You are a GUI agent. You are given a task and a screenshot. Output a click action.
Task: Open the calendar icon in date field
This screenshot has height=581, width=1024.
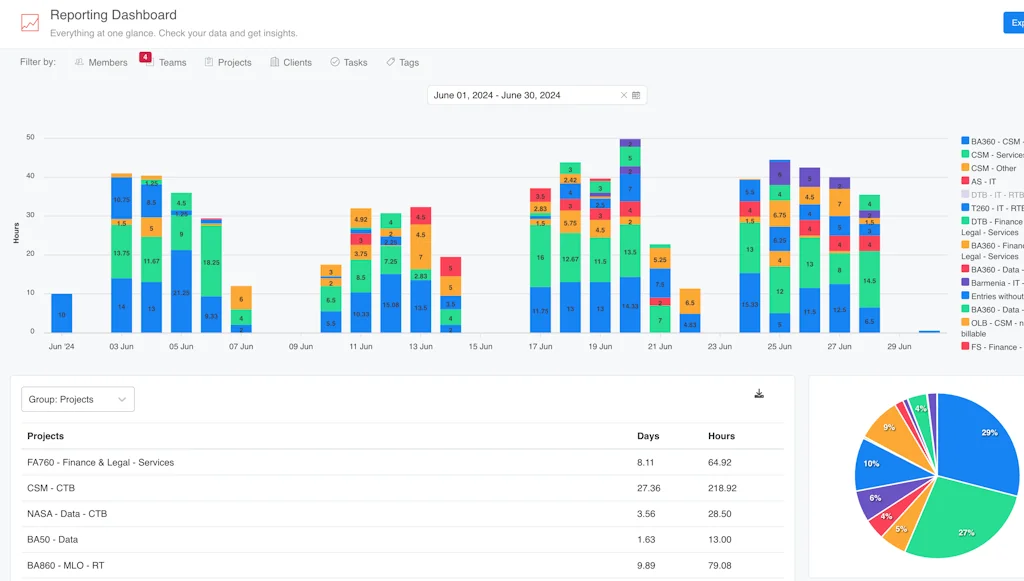636,96
